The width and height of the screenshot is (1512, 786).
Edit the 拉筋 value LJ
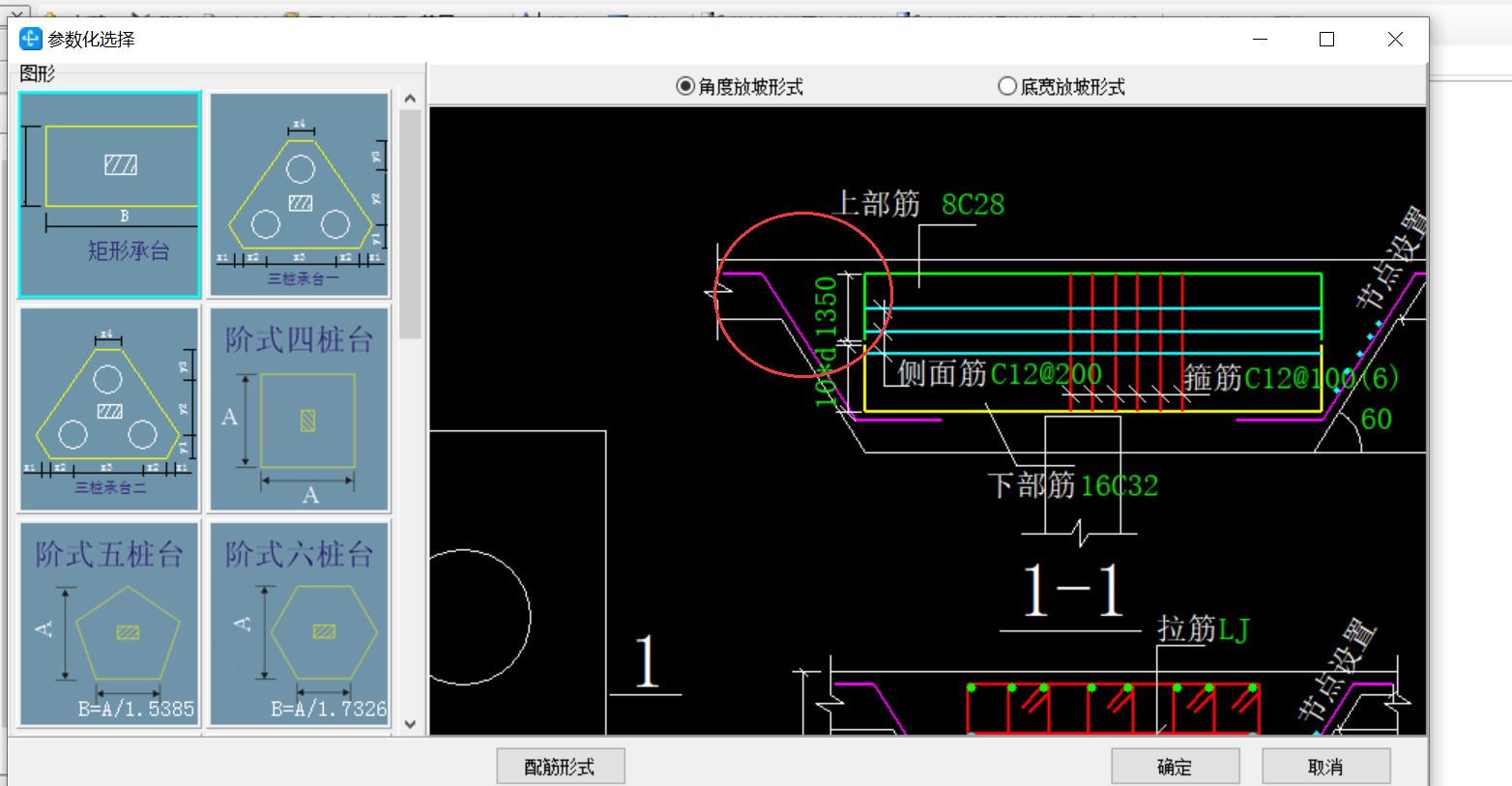[1235, 630]
